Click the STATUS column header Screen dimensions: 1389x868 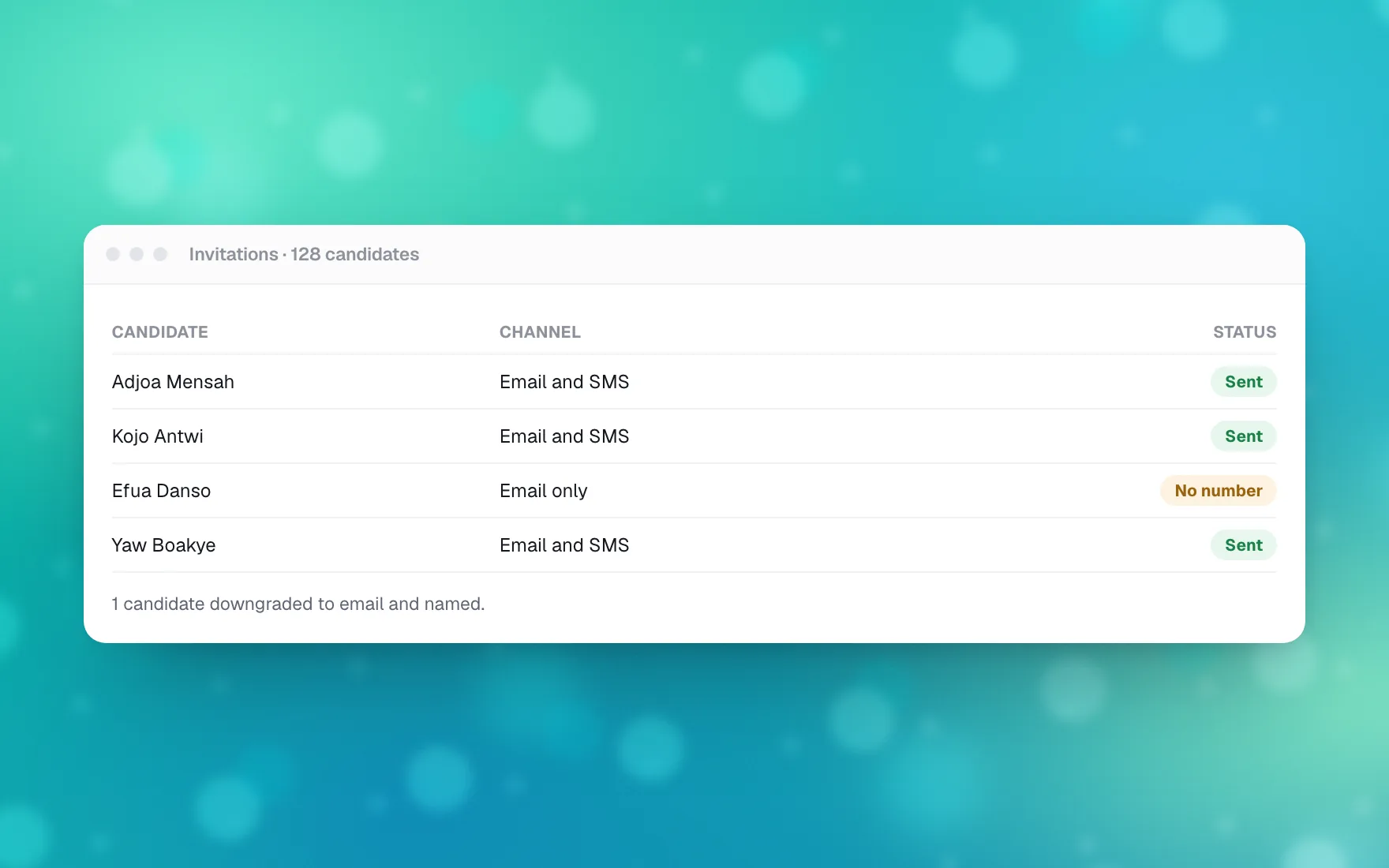(1245, 332)
